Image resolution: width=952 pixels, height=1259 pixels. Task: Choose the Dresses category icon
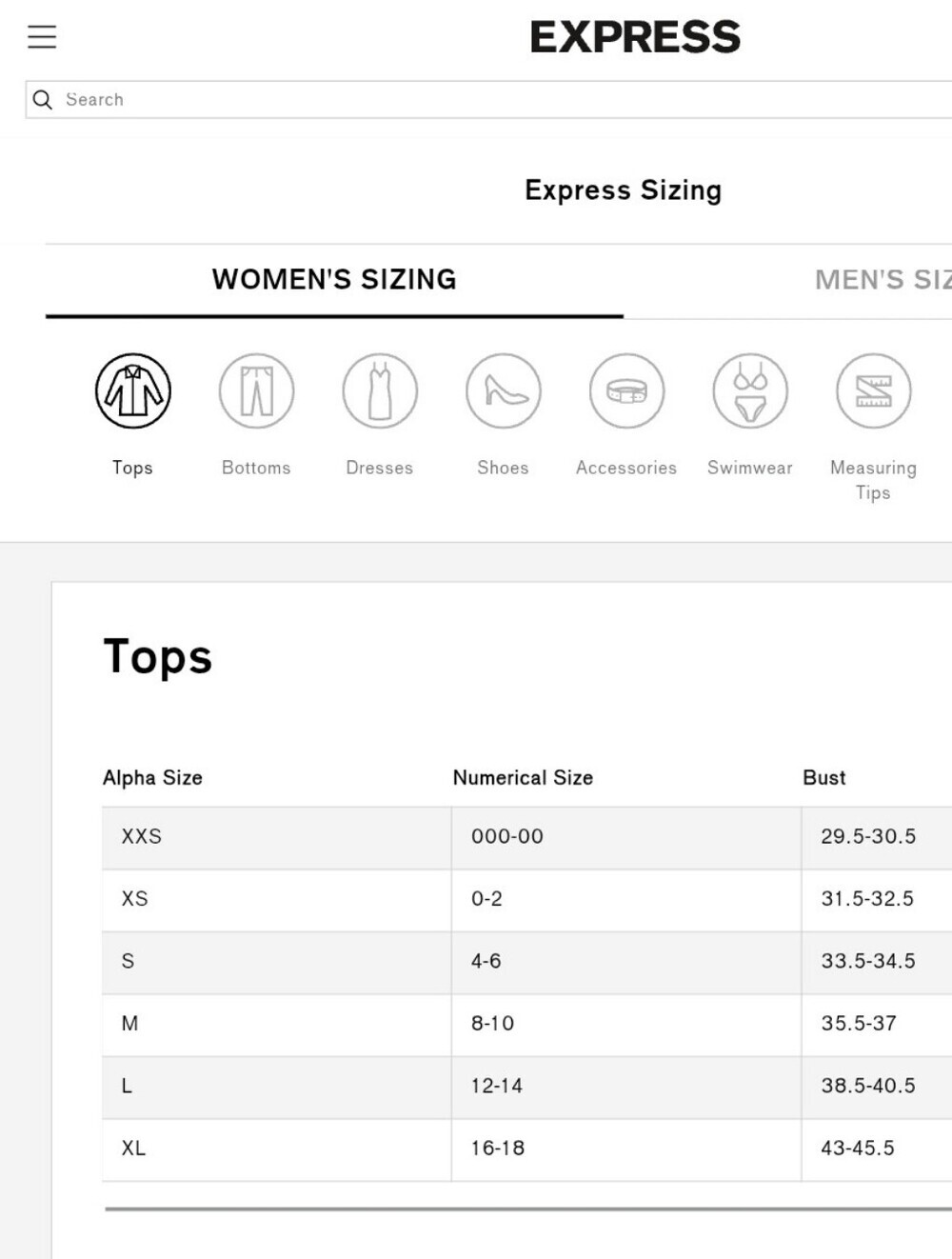point(380,390)
